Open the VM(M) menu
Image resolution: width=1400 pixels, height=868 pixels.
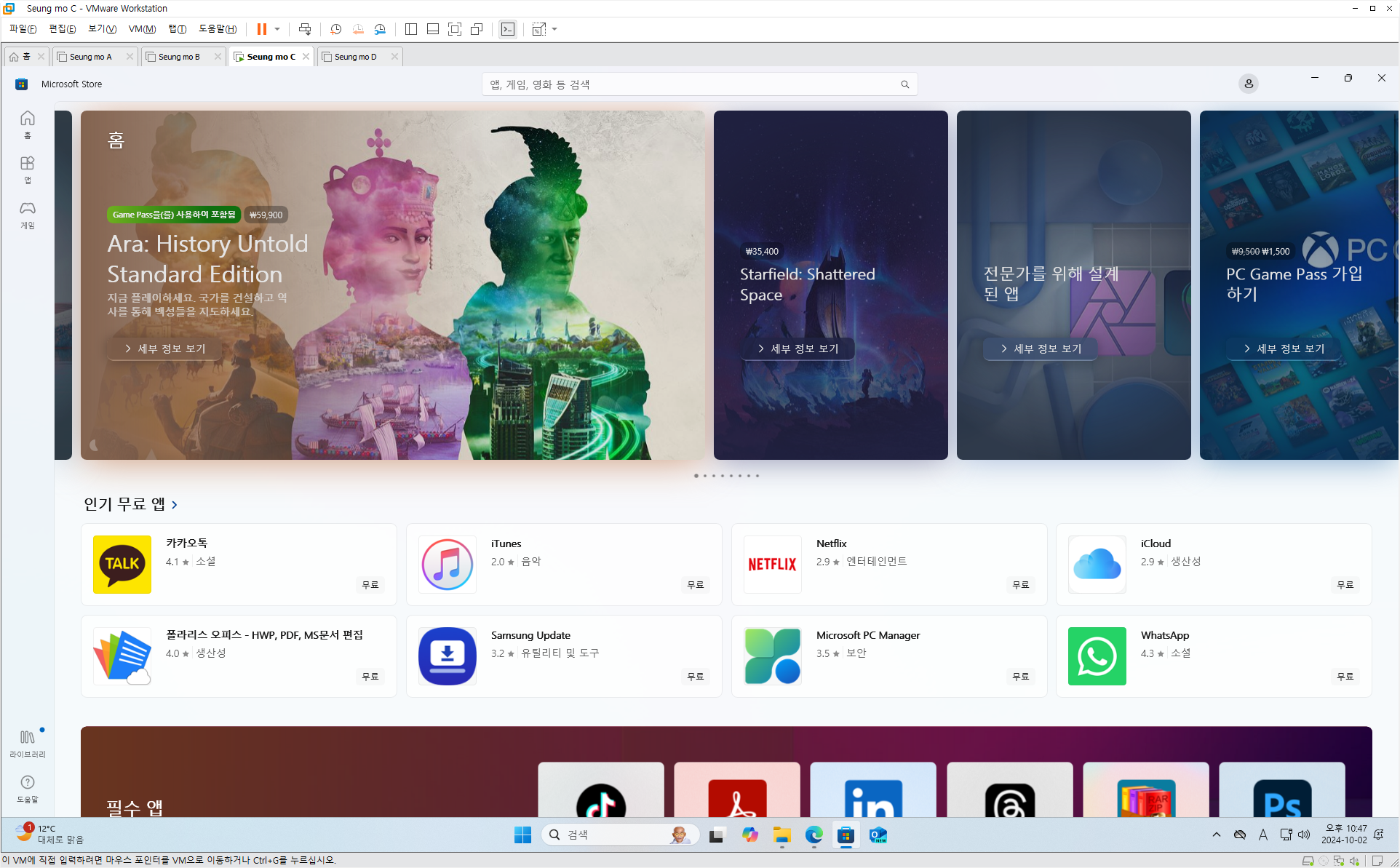pos(142,29)
